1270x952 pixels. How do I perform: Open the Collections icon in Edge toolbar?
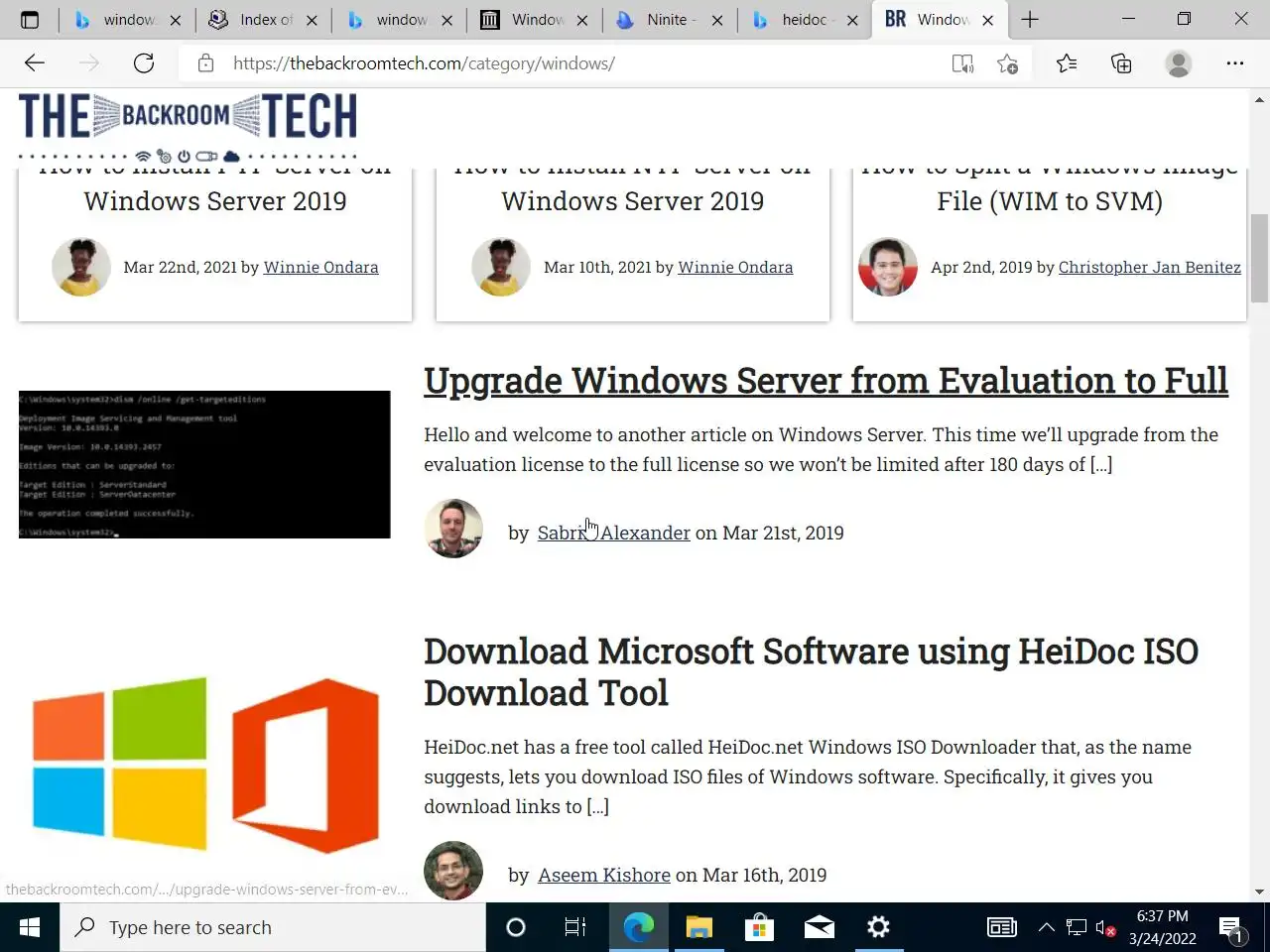pyautogui.click(x=1121, y=63)
